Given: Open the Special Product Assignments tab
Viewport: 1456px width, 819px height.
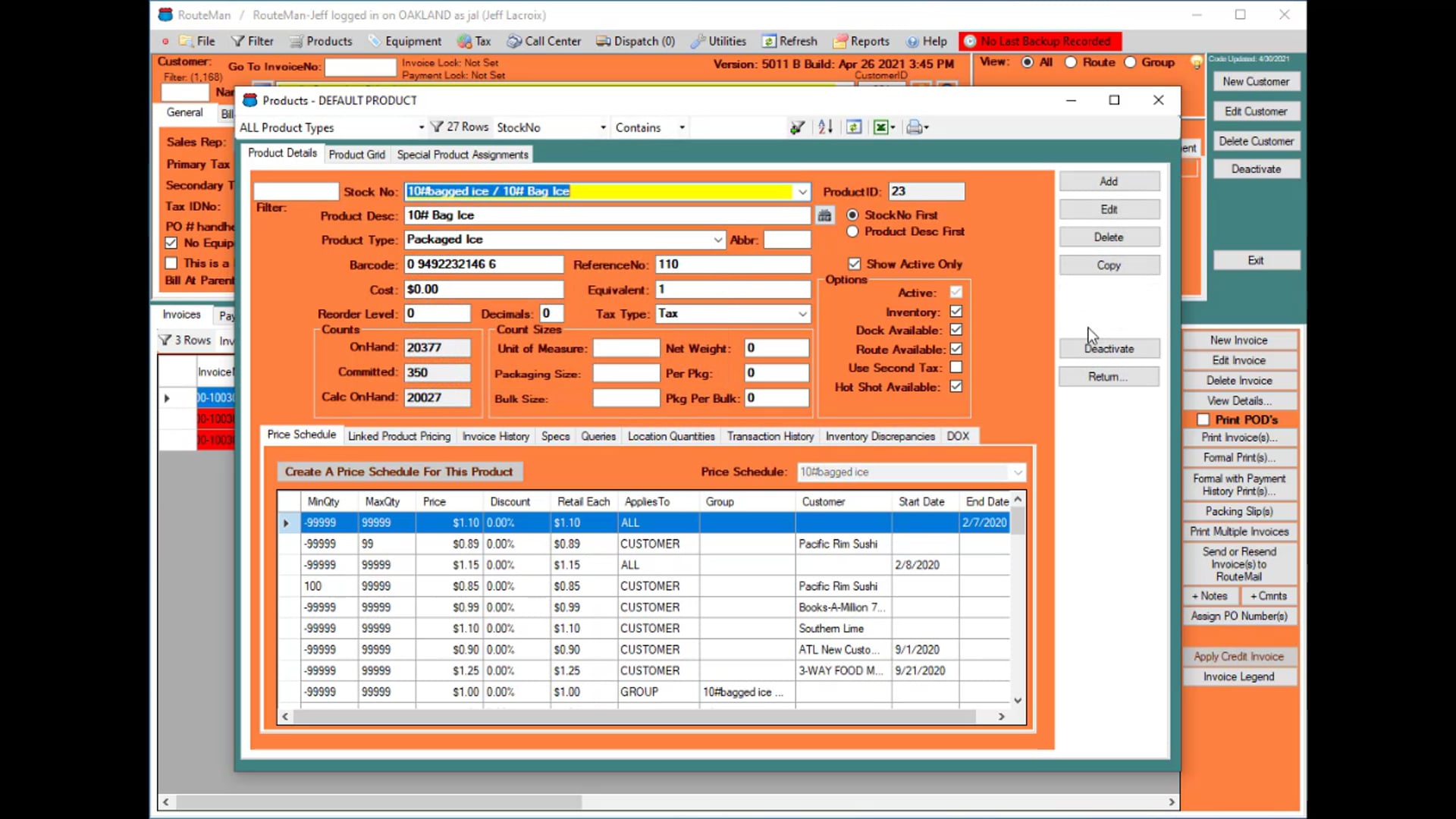Looking at the screenshot, I should [463, 155].
